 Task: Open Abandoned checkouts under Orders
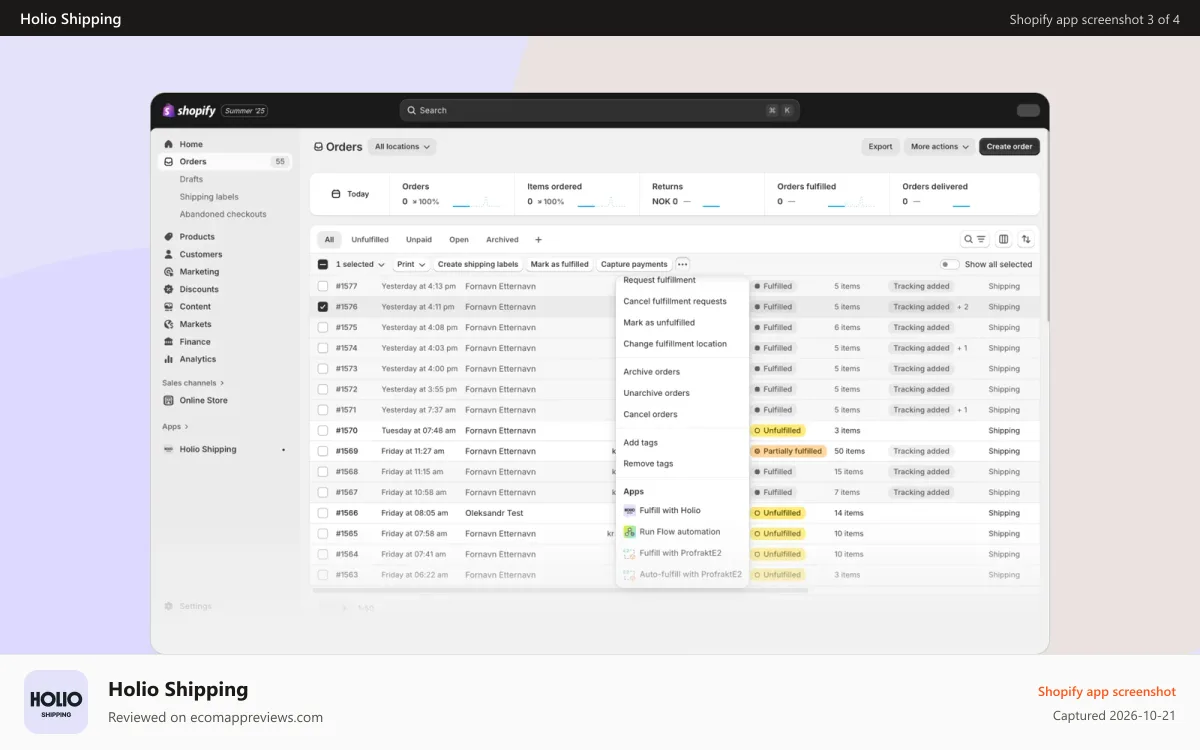(x=223, y=214)
